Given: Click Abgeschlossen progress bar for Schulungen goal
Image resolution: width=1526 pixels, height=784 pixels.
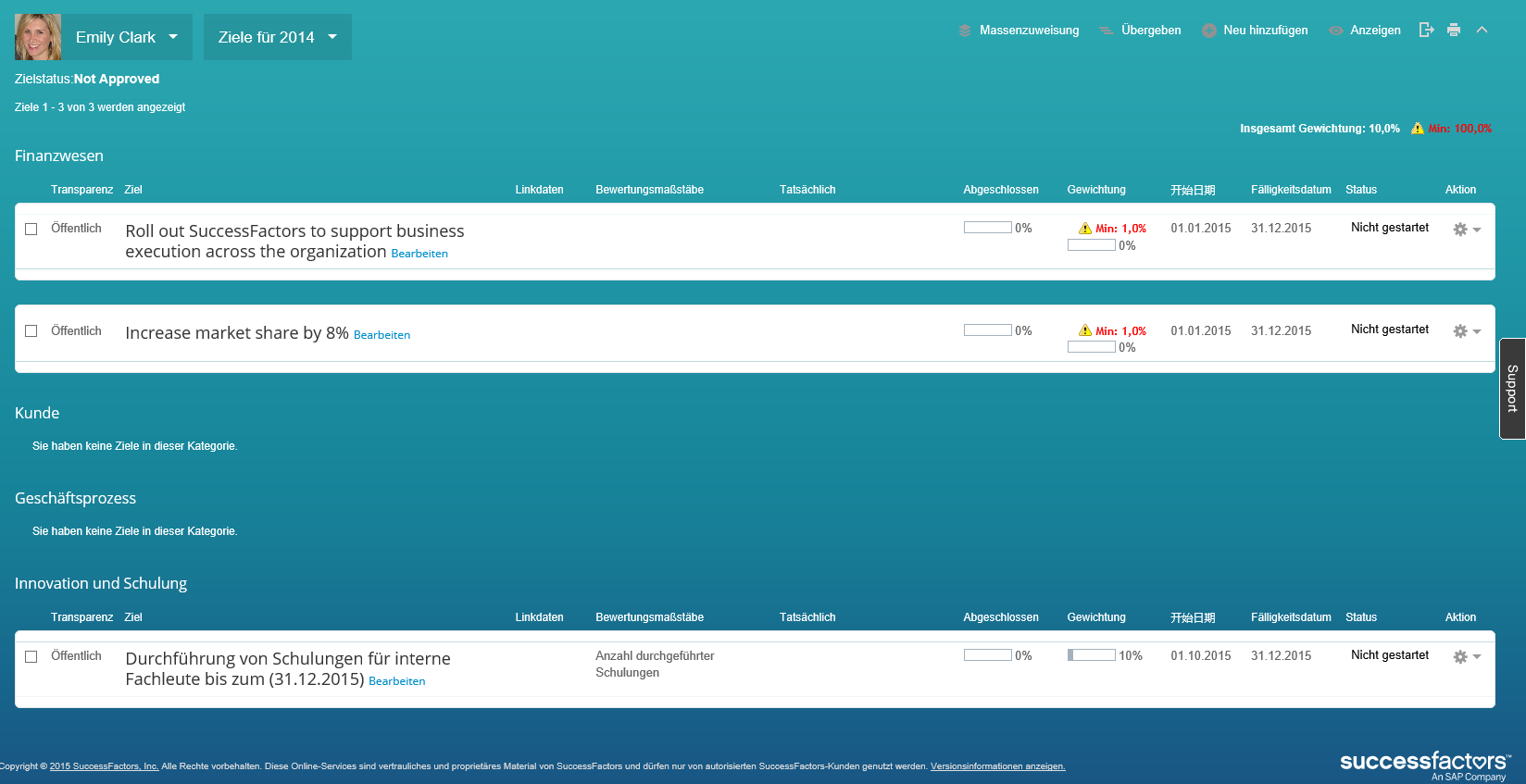Looking at the screenshot, I should 987,655.
